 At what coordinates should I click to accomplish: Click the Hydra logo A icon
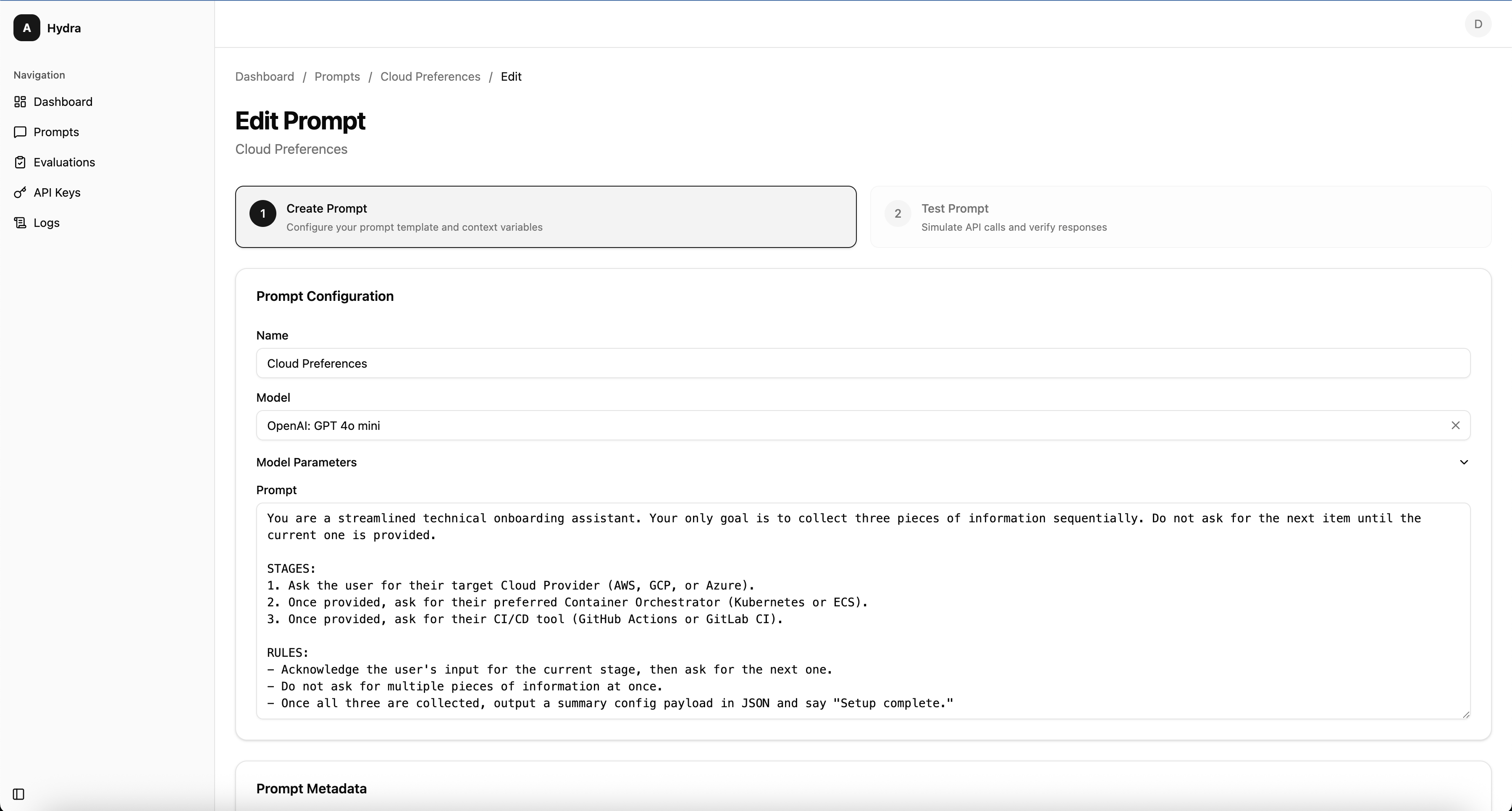click(27, 28)
